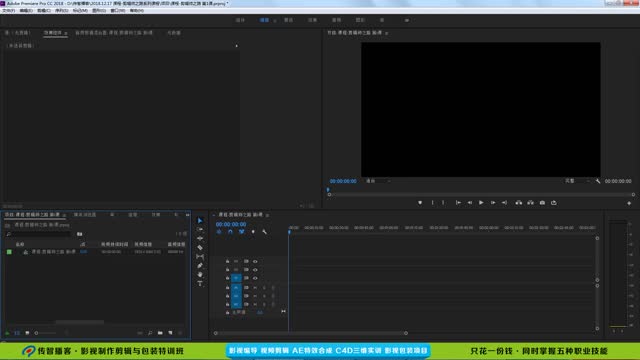The height and width of the screenshot is (360, 640).
Task: Click New Item icon in Project panel
Action: [x=170, y=333]
